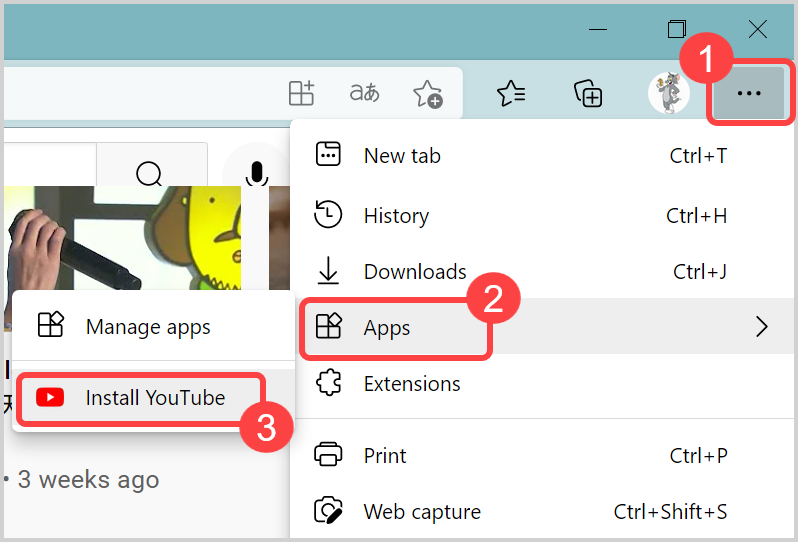Open the Settings and more ellipsis menu
The height and width of the screenshot is (542, 798).
click(x=748, y=94)
